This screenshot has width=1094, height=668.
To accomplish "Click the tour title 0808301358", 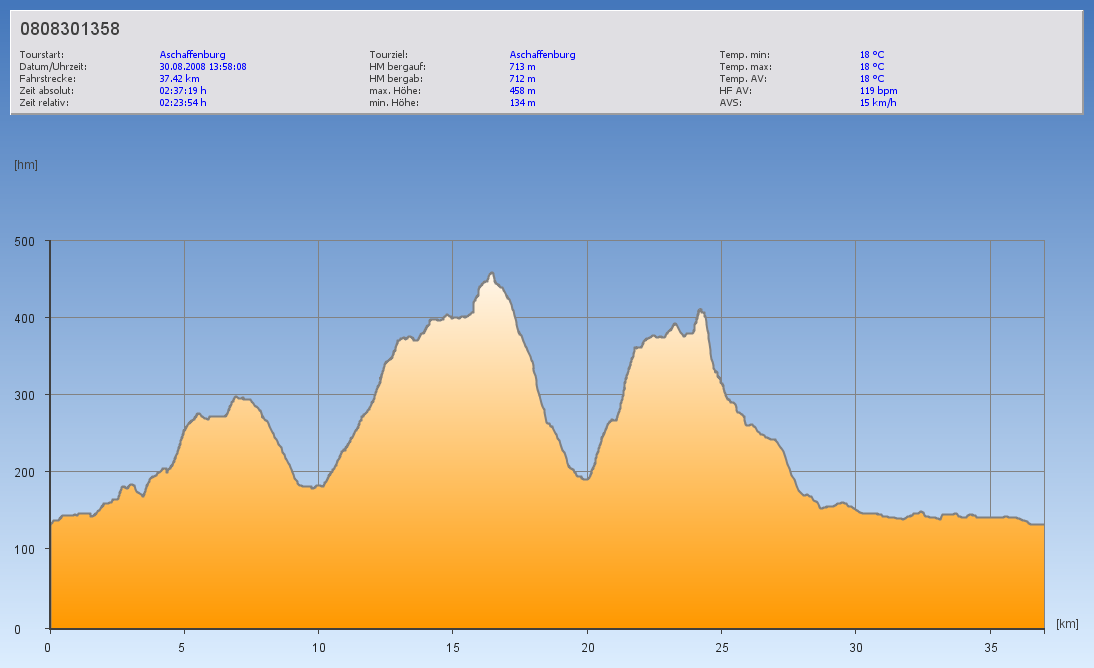I will click(70, 29).
